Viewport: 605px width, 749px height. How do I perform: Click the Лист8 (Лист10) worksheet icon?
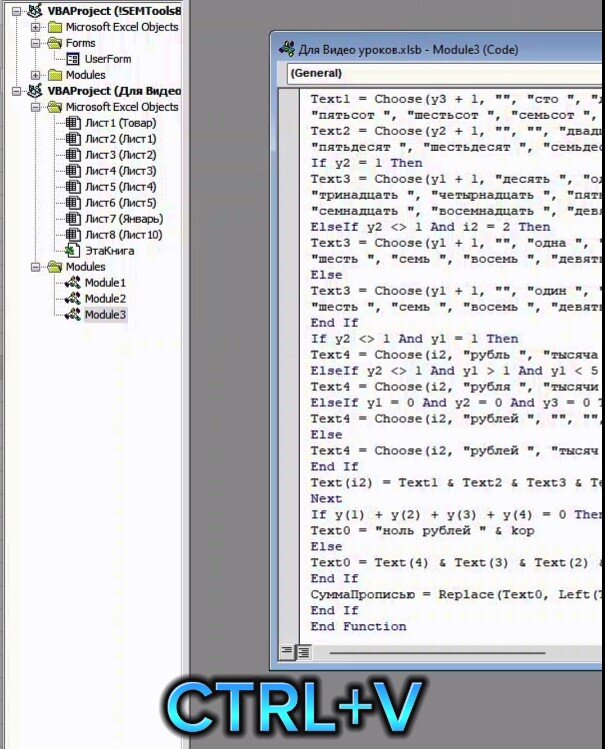(x=73, y=235)
